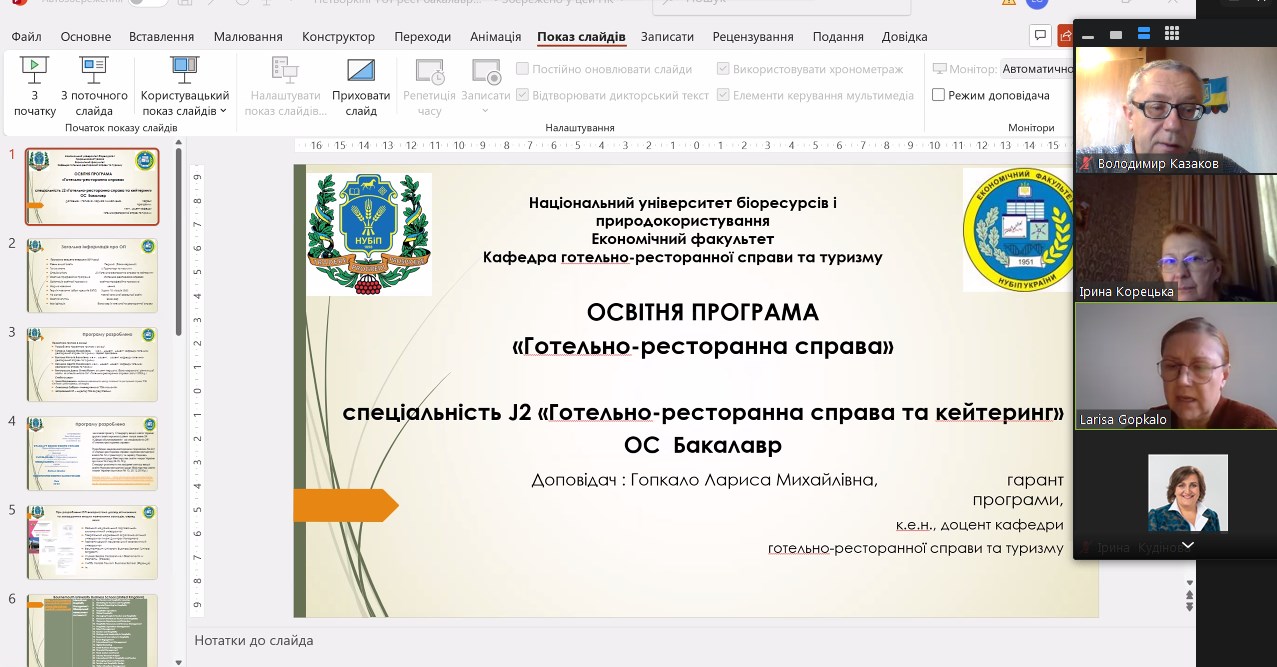Toggle Постійно оновлювати слайди checkbox
Image resolution: width=1277 pixels, height=667 pixels.
(522, 69)
